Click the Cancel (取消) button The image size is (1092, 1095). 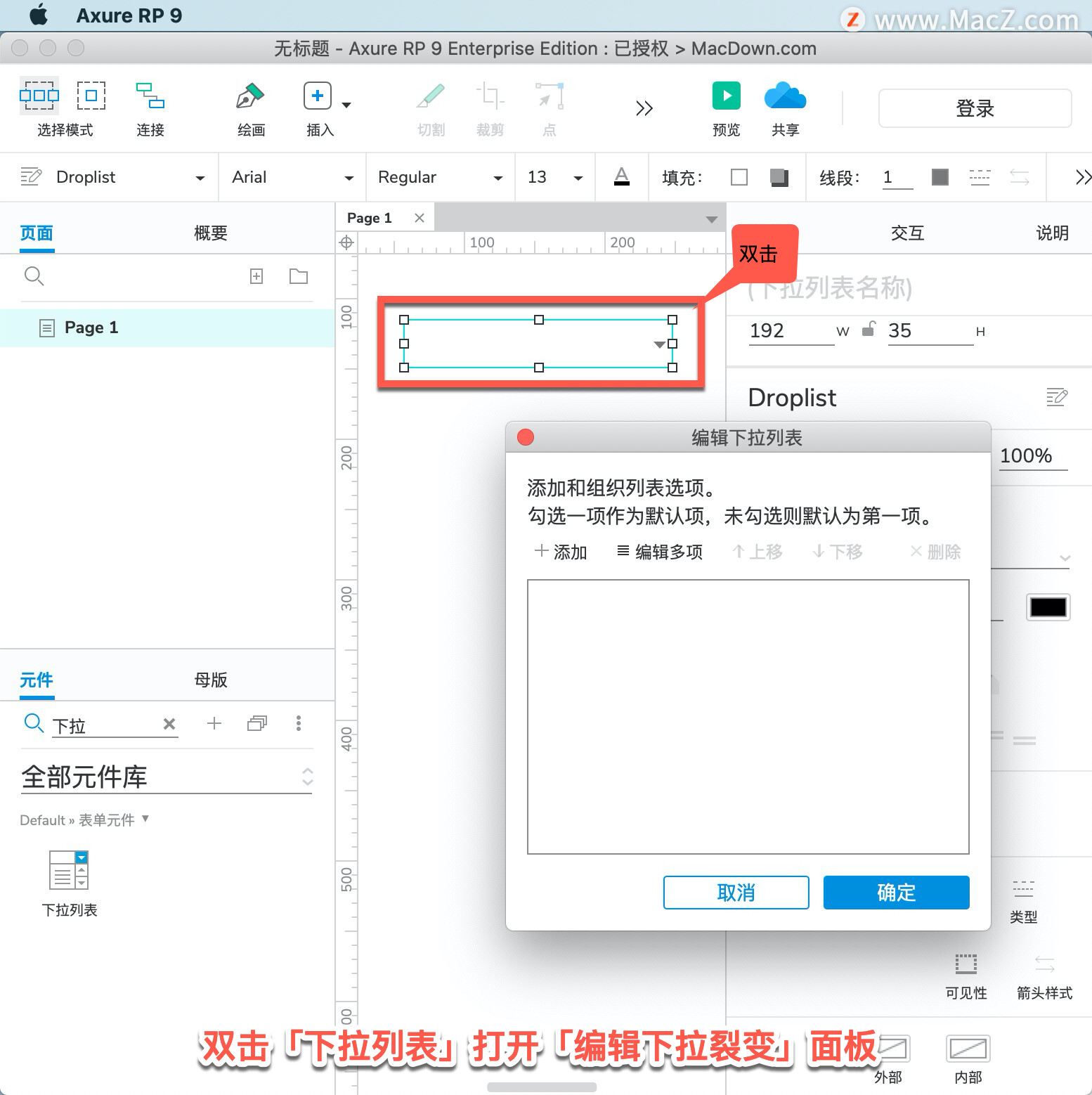point(736,893)
